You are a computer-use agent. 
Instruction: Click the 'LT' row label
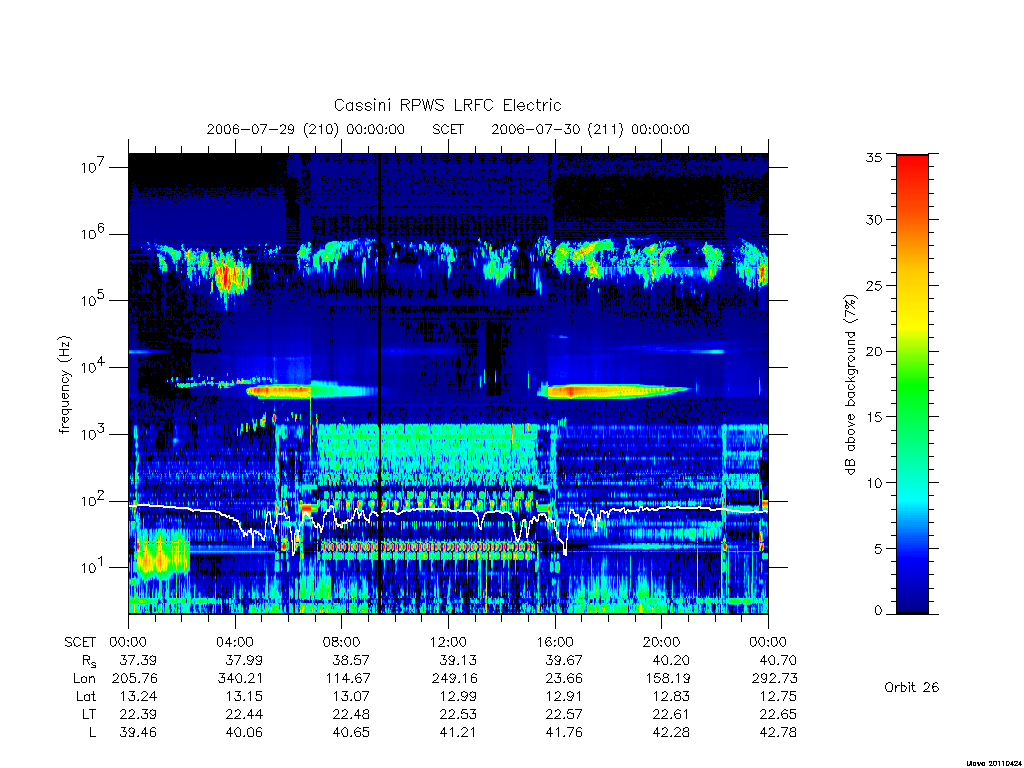(x=89, y=714)
